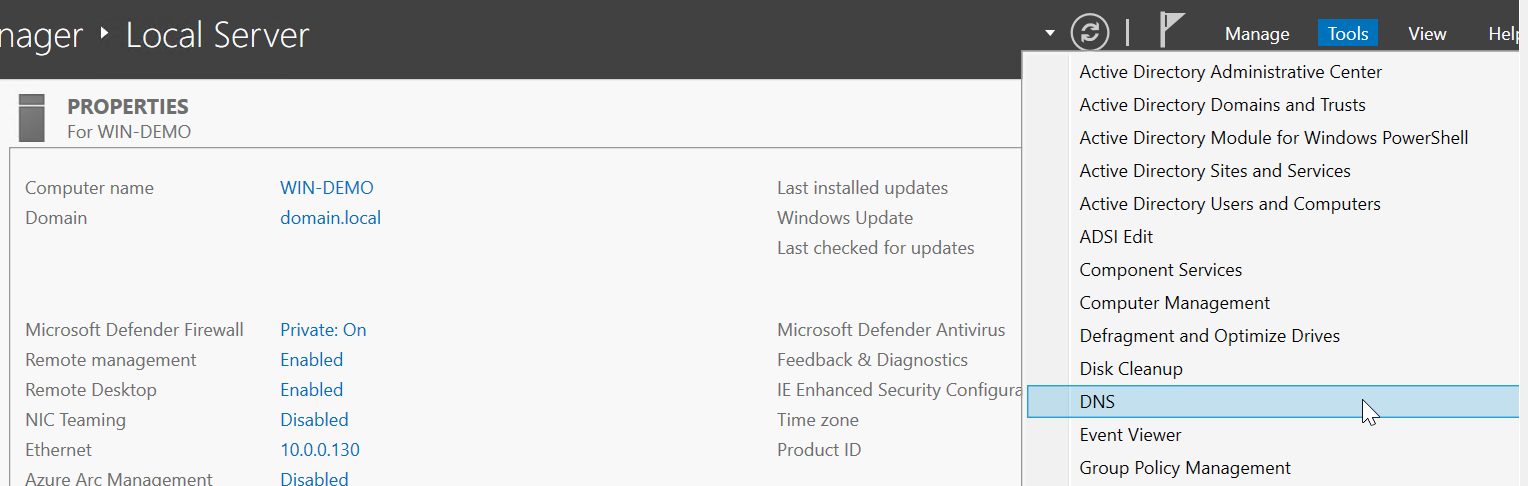Click the refresh icon in header
Image resolution: width=1528 pixels, height=486 pixels.
click(1090, 33)
